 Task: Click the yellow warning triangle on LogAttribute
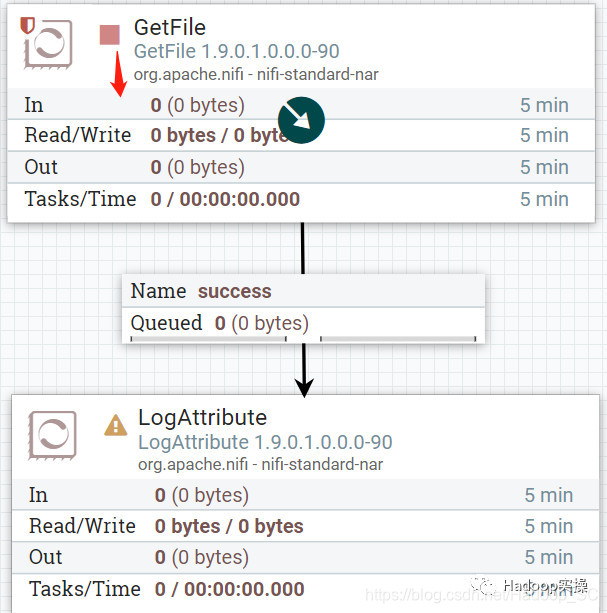click(115, 425)
